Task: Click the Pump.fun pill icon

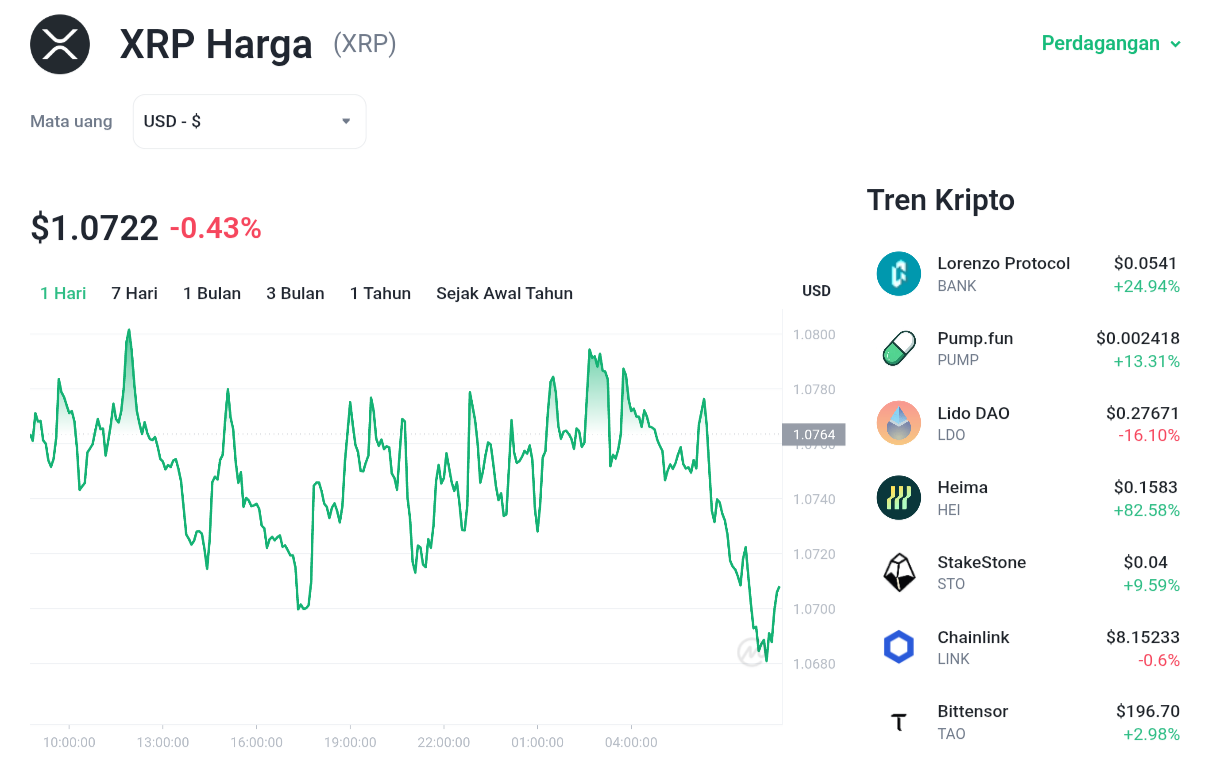Action: [x=898, y=349]
